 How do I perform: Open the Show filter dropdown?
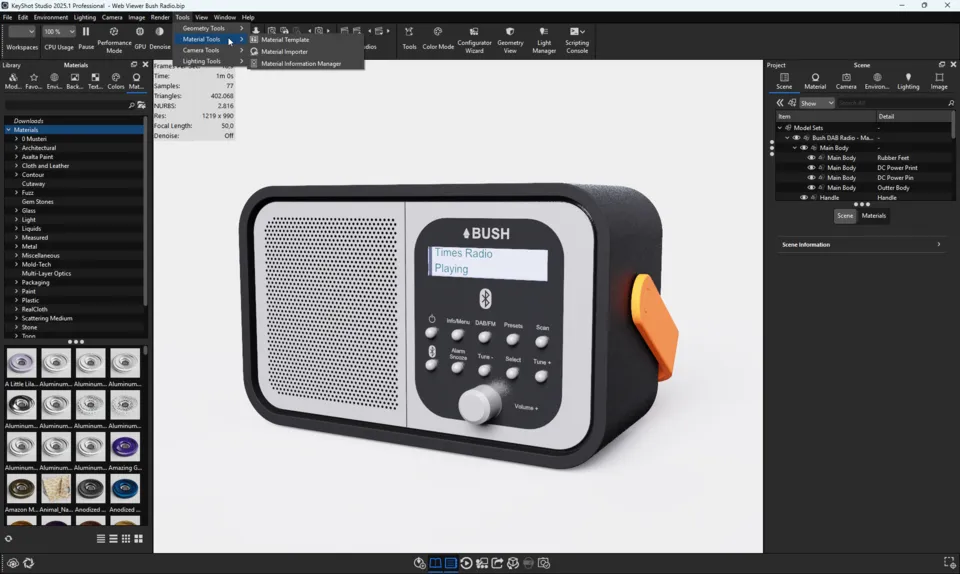point(817,103)
